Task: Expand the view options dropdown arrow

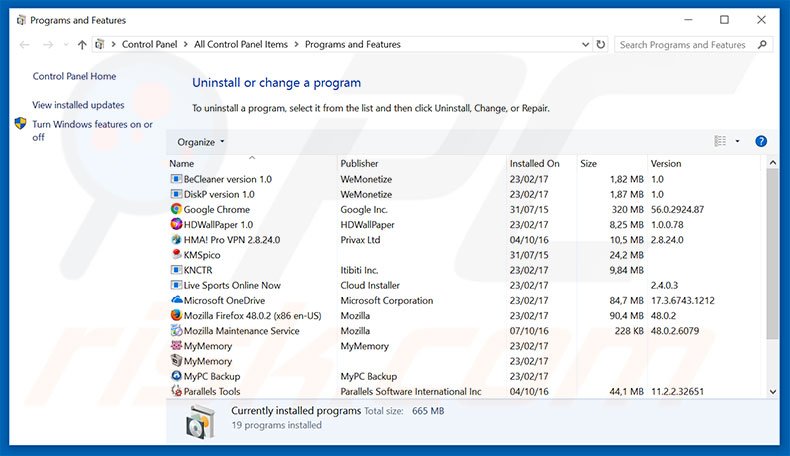Action: click(x=737, y=142)
